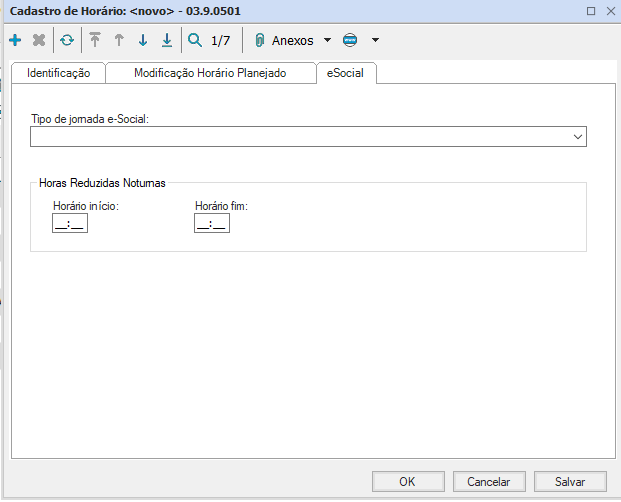Viewport: 621px width, 502px height.
Task: Open the Modificação Horário Planejado tab
Action: (210, 74)
